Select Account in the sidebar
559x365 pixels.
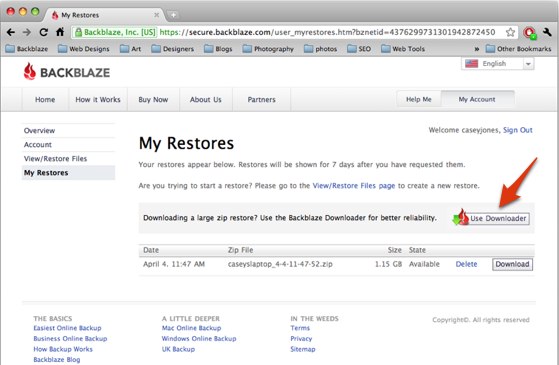(68, 145)
